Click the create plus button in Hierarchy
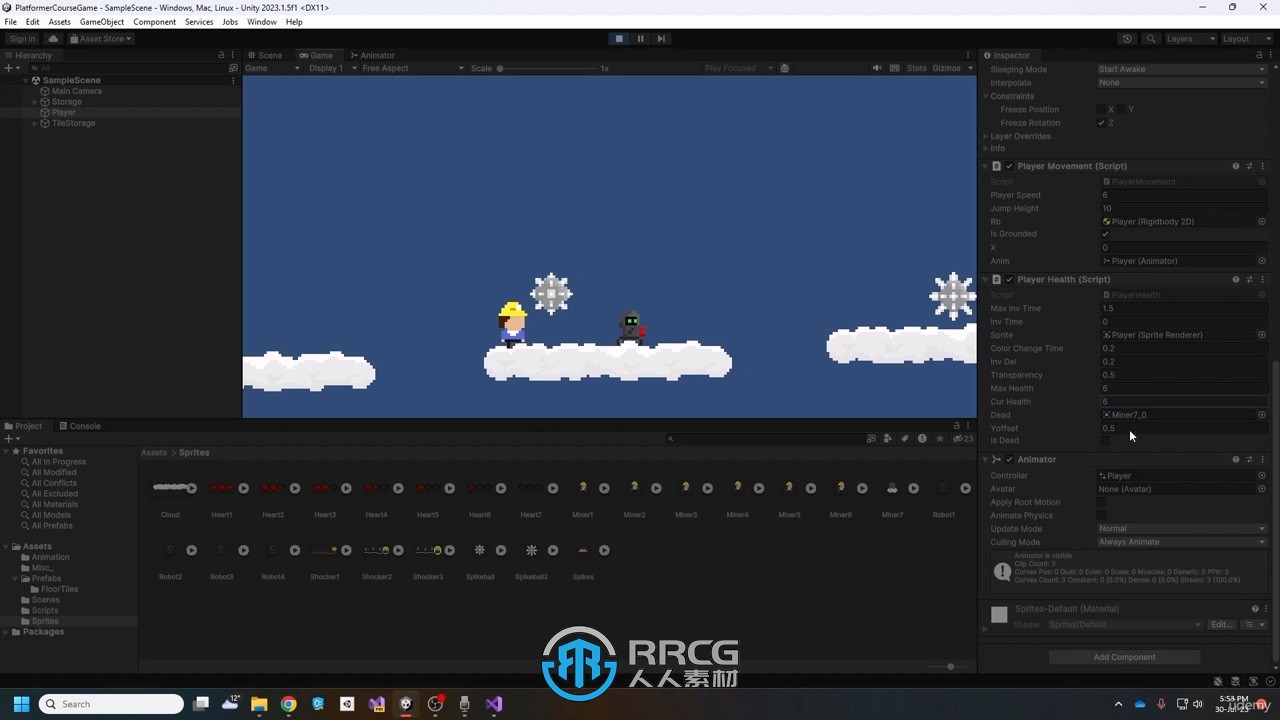This screenshot has height=720, width=1280. (9, 68)
